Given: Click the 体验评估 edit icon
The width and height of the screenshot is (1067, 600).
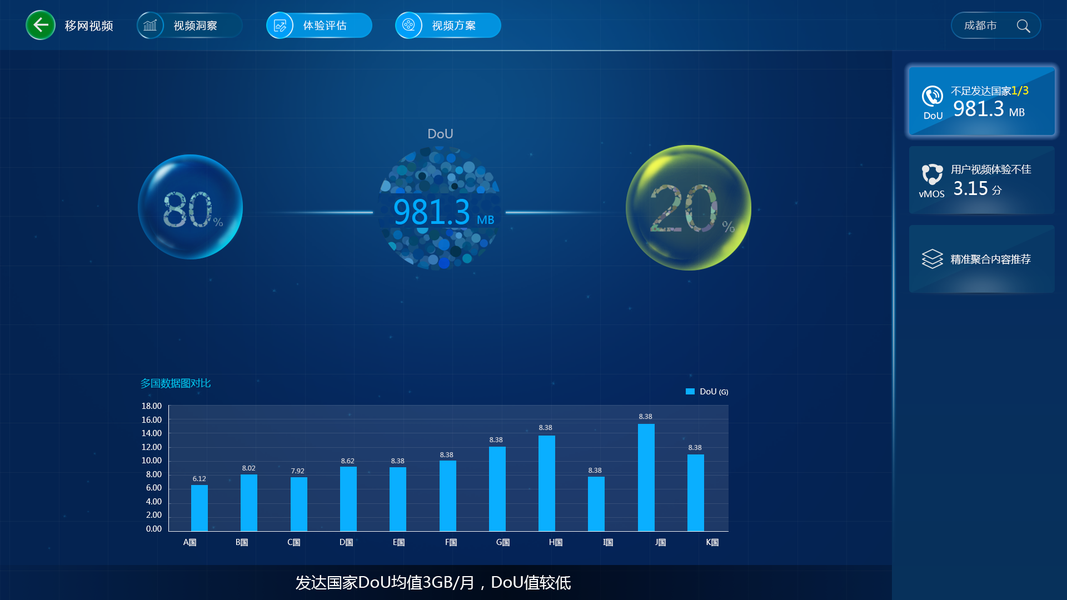Looking at the screenshot, I should [279, 25].
